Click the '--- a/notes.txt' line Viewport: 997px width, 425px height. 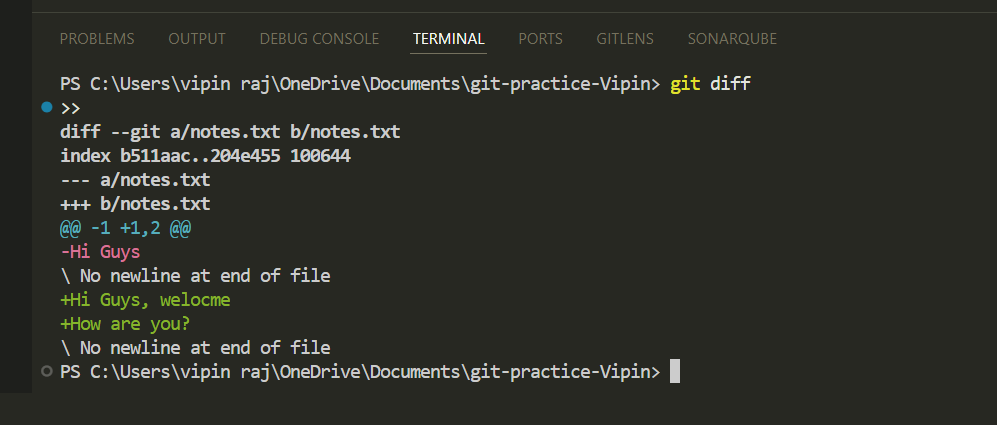(135, 180)
